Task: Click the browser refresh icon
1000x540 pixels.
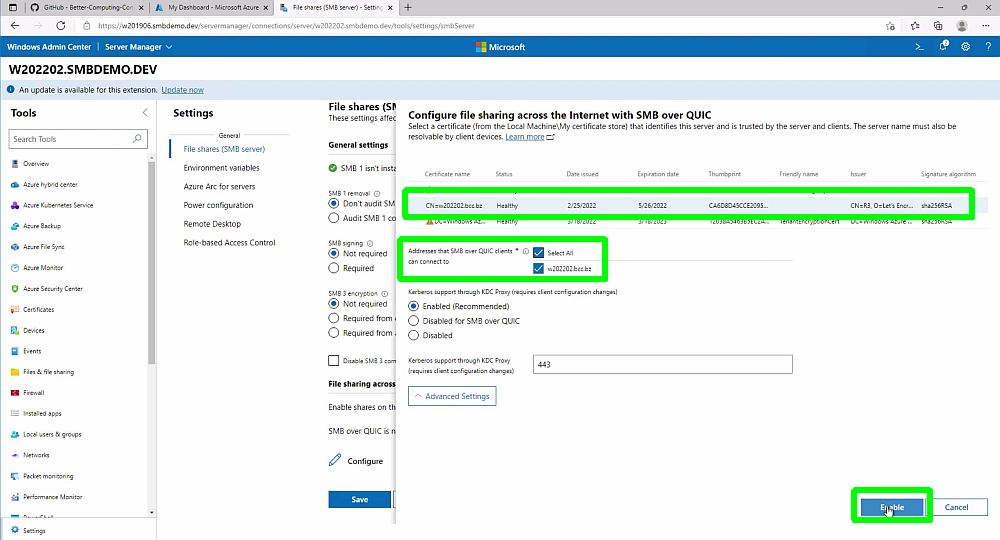Action: pos(61,26)
